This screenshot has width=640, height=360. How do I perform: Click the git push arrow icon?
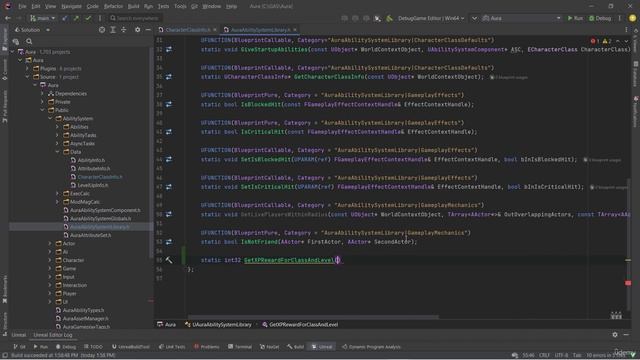[76, 18]
